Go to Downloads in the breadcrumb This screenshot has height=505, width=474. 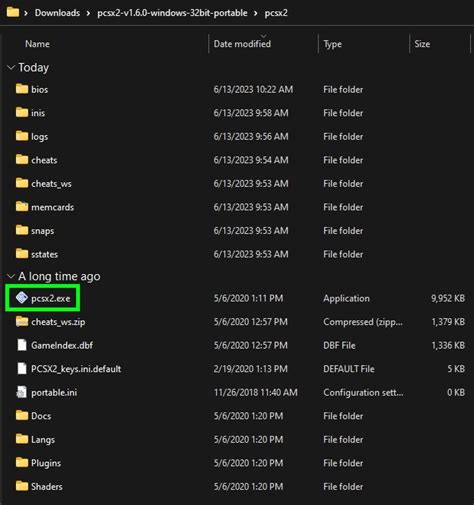click(x=57, y=13)
